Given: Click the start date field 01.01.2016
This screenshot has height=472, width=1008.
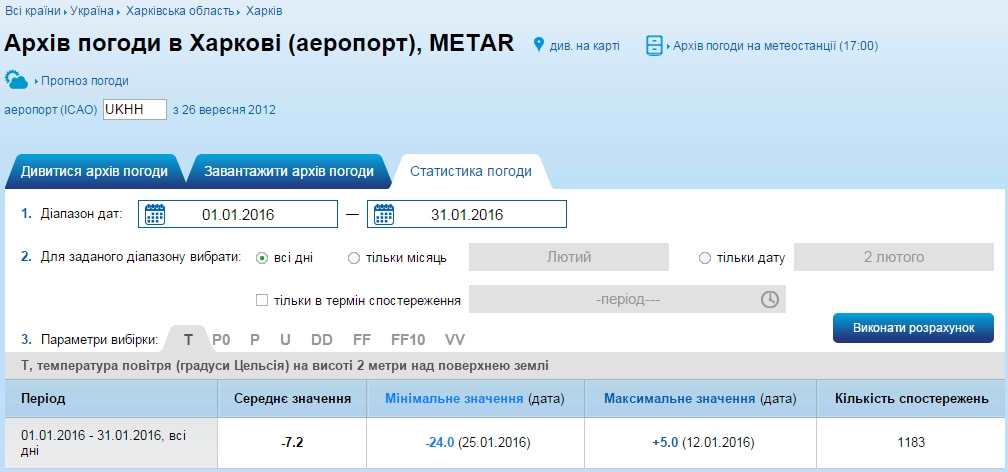Looking at the screenshot, I should click(x=238, y=214).
